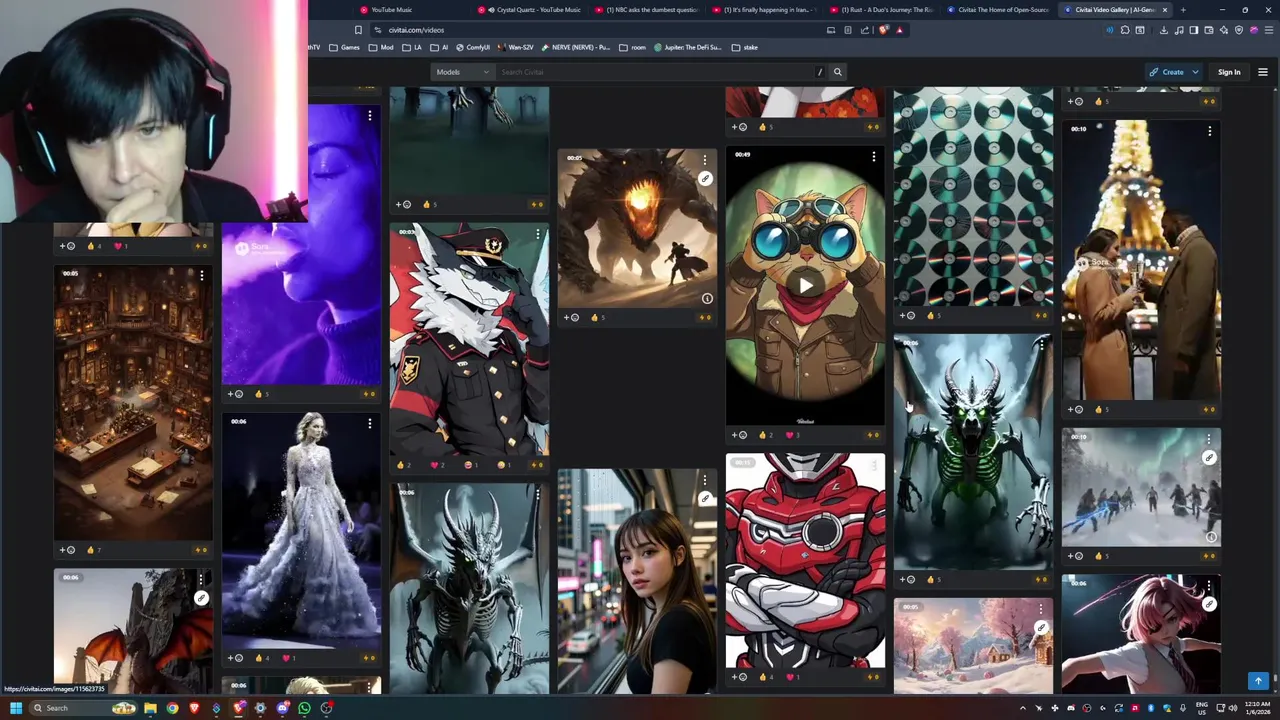Viewport: 1280px width, 720px height.
Task: Open the three-dot menu on the binoculars cat video
Action: click(873, 157)
